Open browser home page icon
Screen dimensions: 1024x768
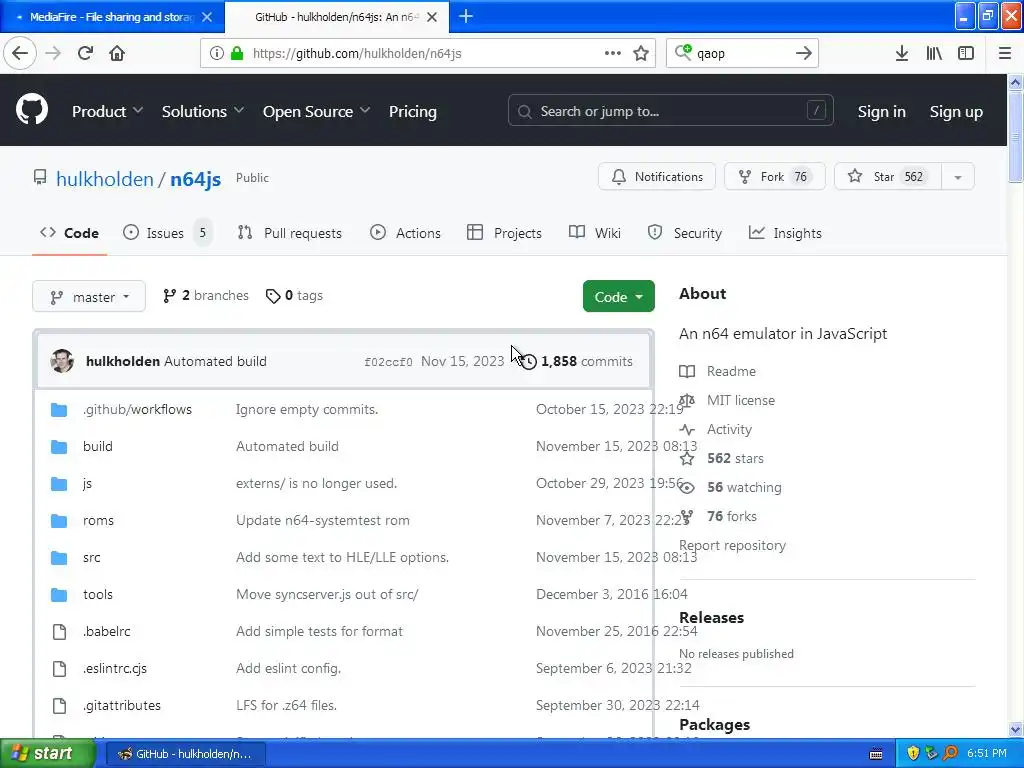click(x=117, y=53)
